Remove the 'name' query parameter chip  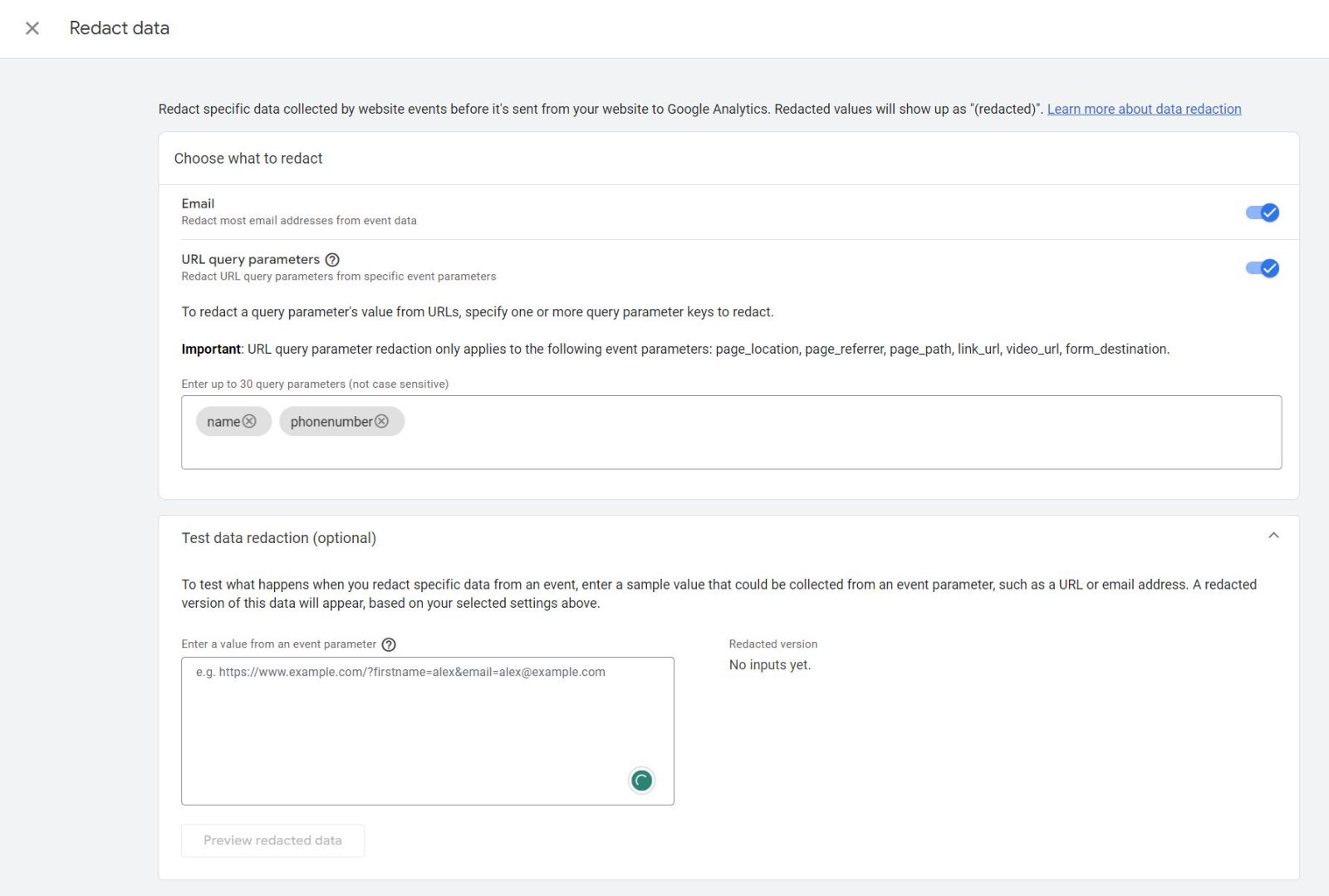pyautogui.click(x=250, y=421)
